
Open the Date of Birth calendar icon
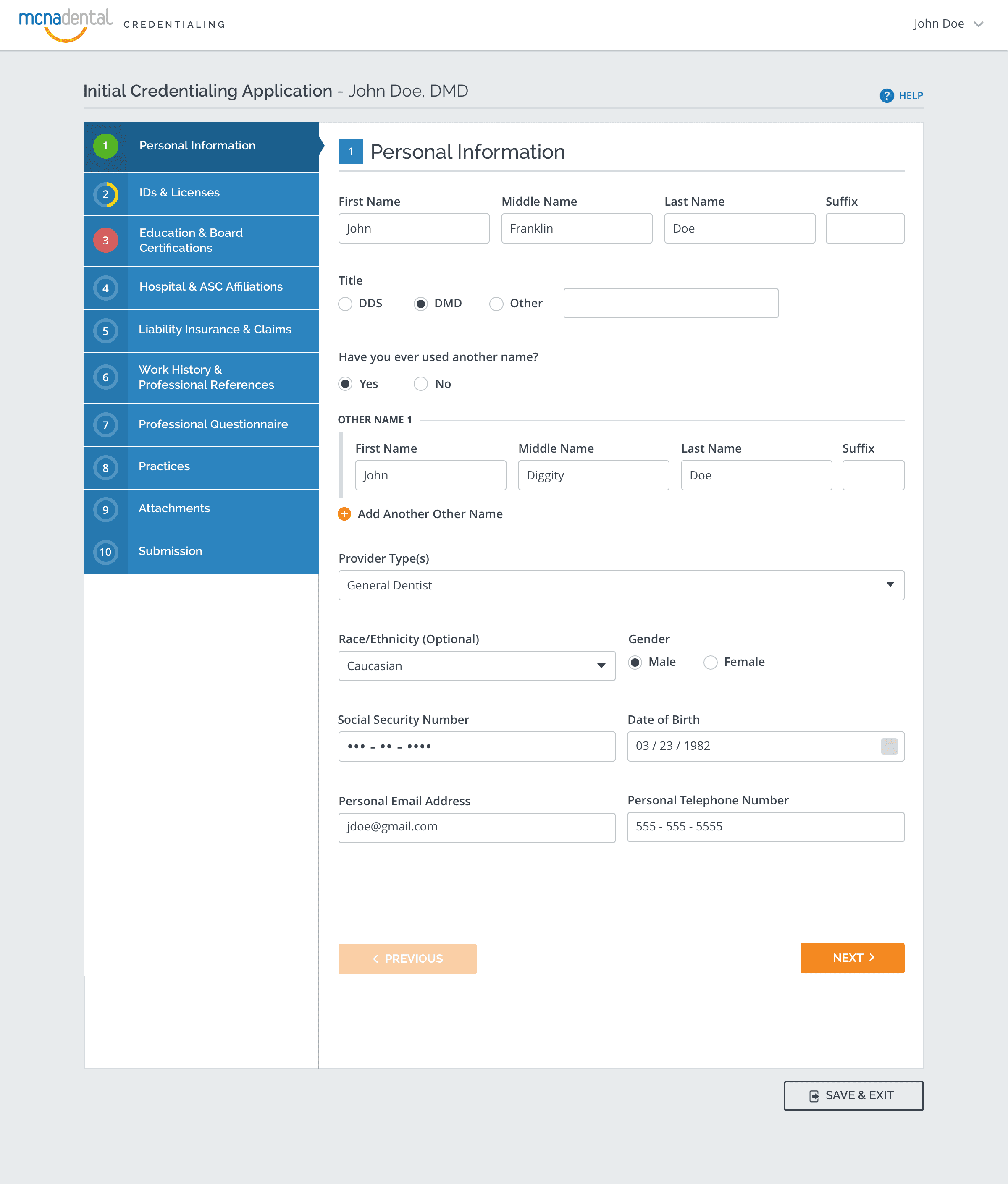[889, 746]
